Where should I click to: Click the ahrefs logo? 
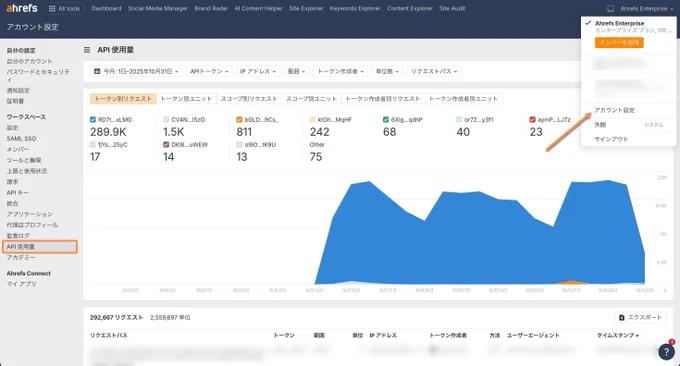(x=22, y=8)
